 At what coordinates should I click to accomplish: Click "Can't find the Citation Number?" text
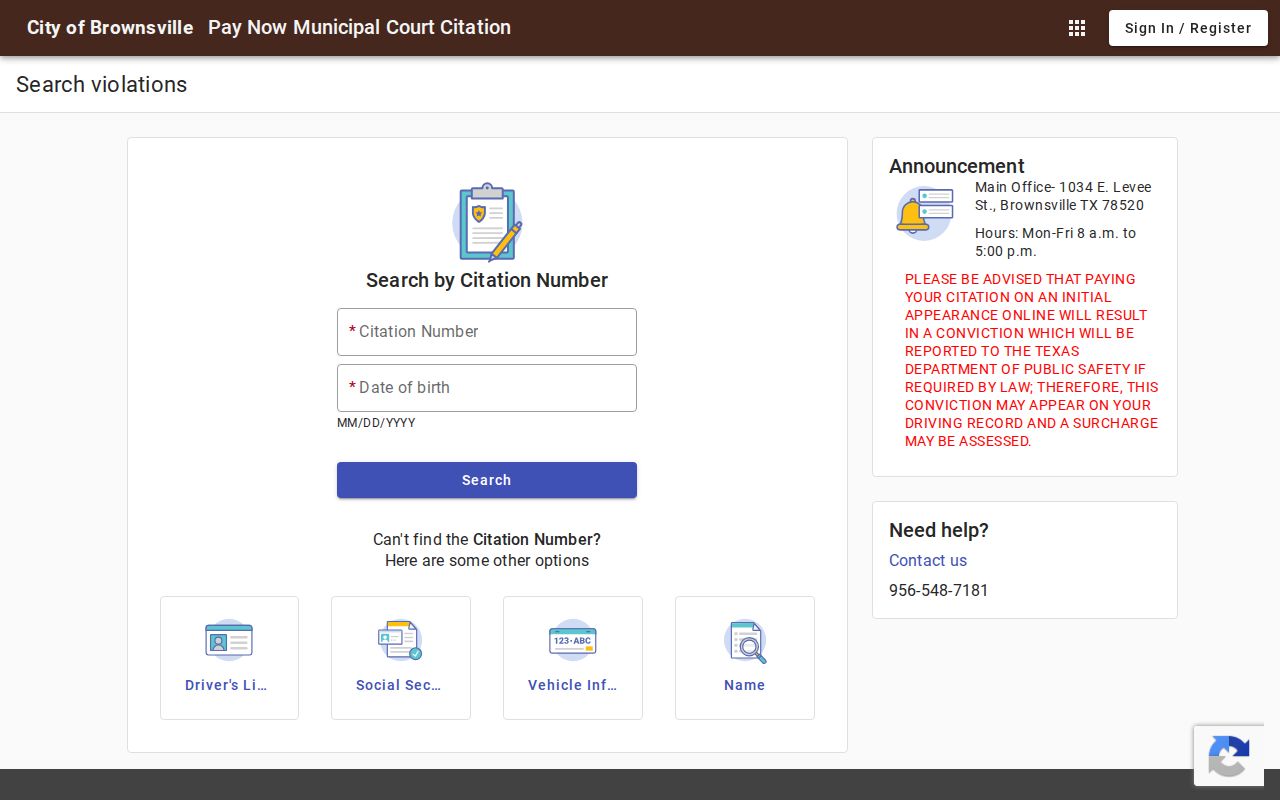[x=487, y=539]
